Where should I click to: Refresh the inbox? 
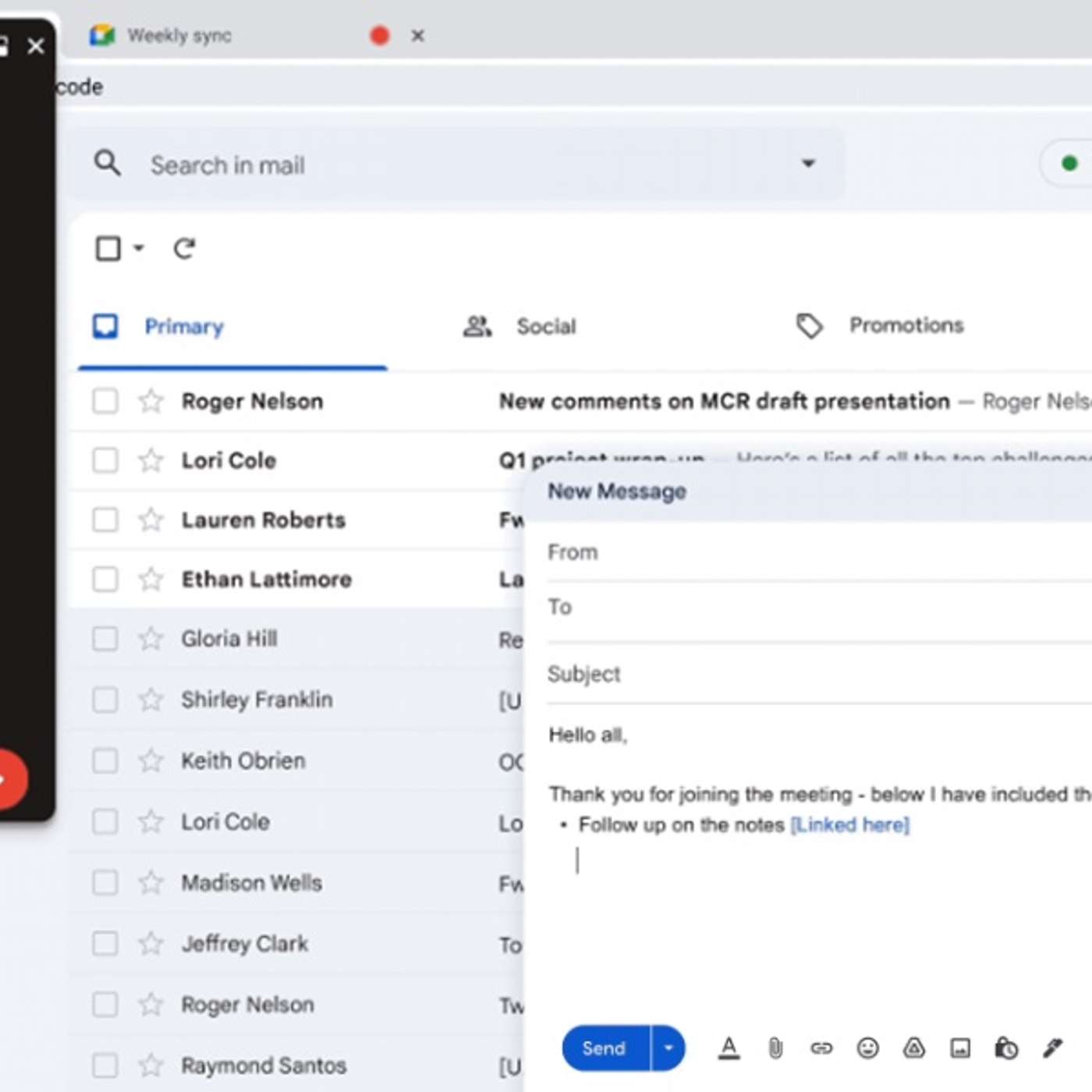[184, 248]
